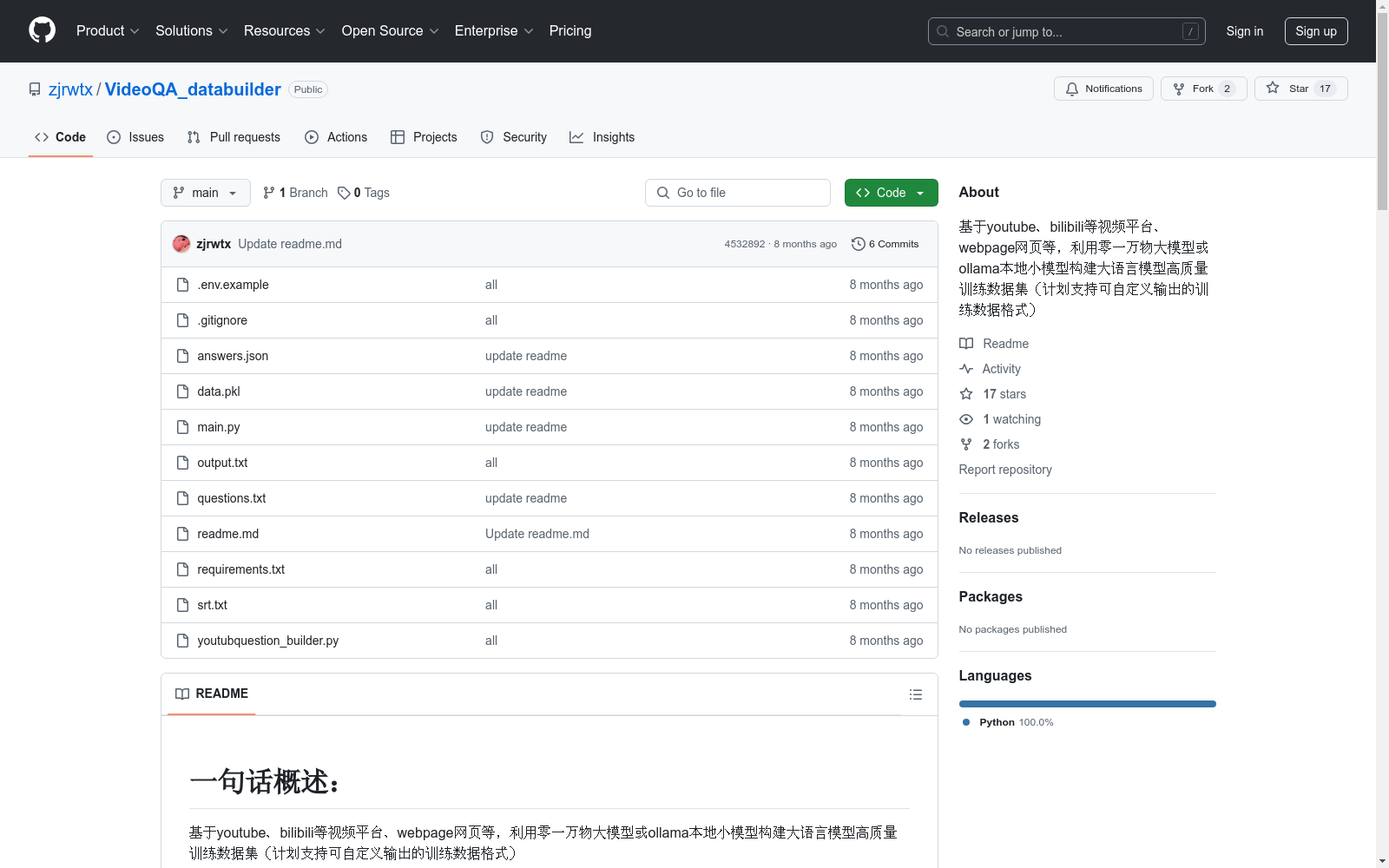Click the repository book icon beside zjrwtx
Screen dimensions: 1389x868
click(x=34, y=89)
